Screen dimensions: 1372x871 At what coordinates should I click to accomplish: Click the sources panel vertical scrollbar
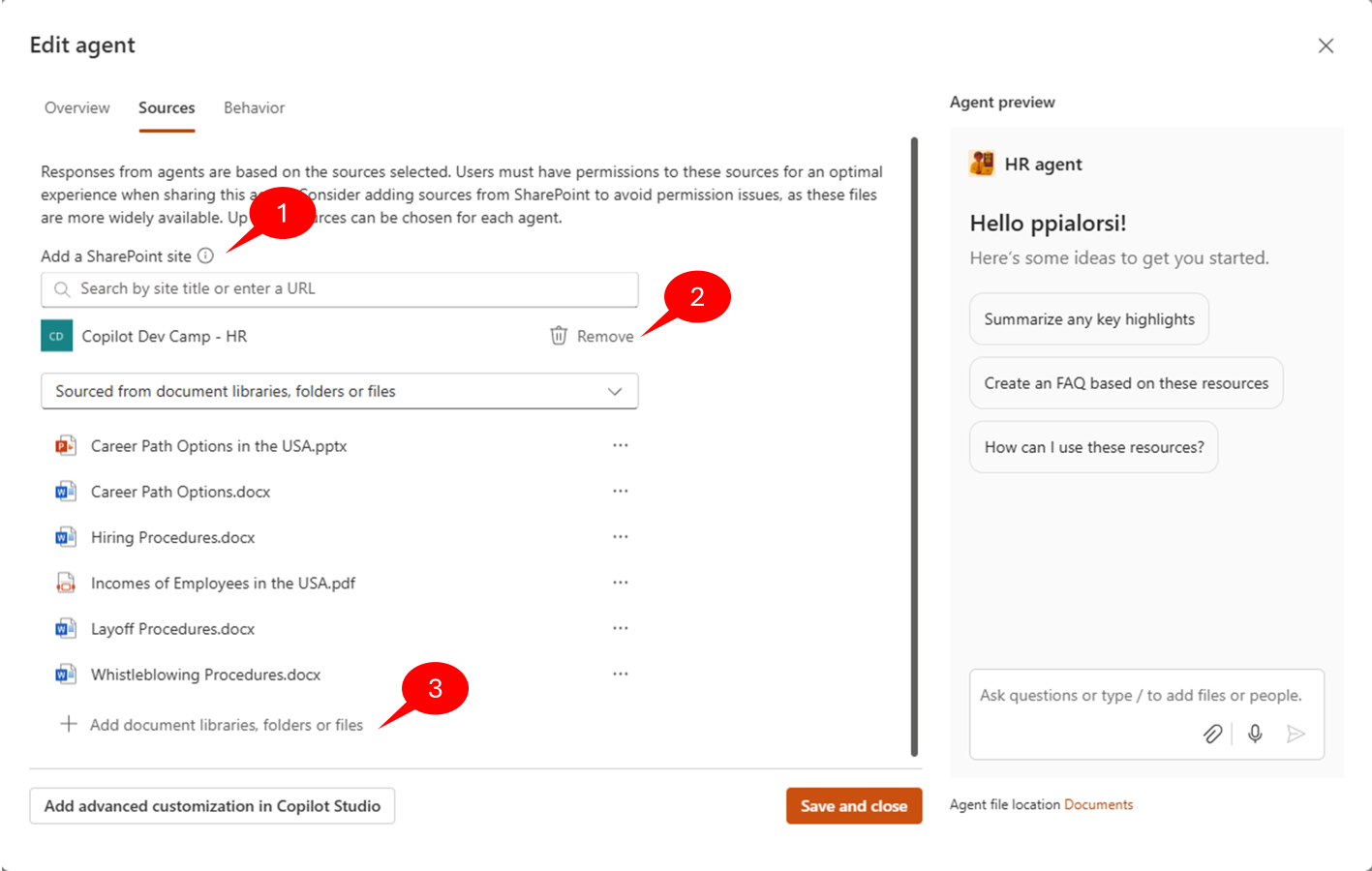(x=914, y=446)
